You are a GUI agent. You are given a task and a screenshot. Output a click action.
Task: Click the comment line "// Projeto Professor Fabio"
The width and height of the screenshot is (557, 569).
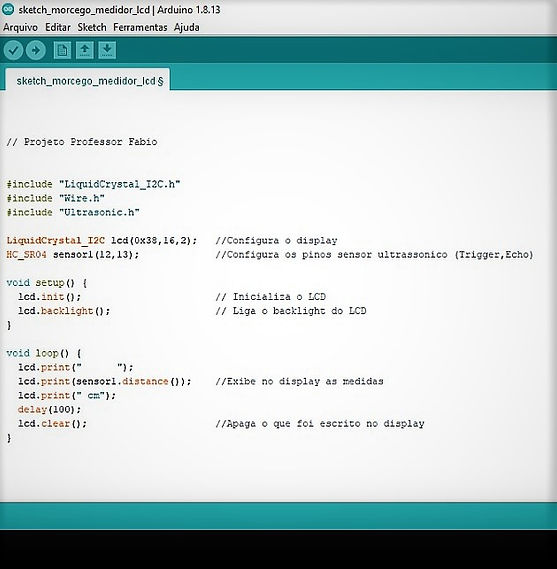tap(82, 142)
